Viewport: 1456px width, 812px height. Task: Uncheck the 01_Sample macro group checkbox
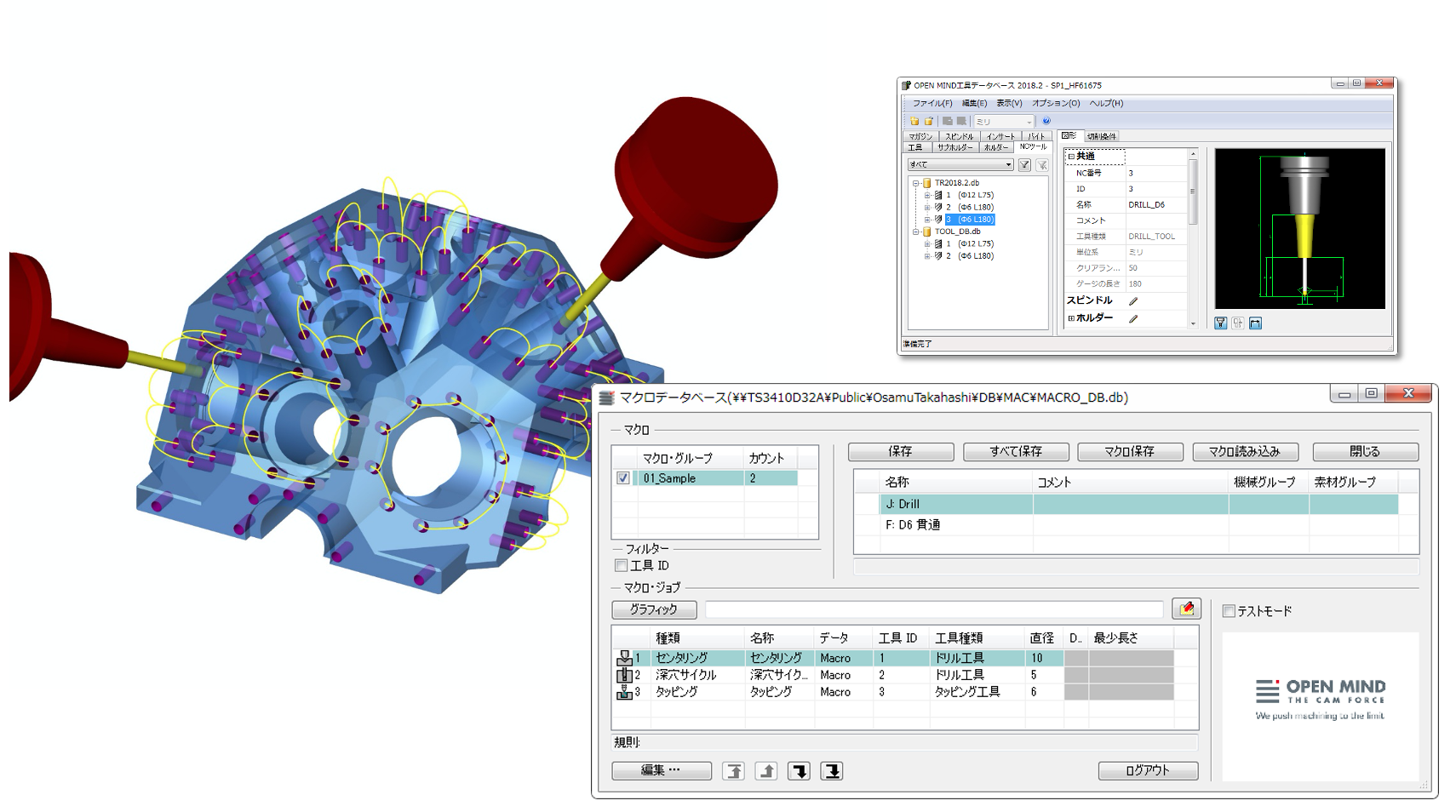[x=623, y=478]
